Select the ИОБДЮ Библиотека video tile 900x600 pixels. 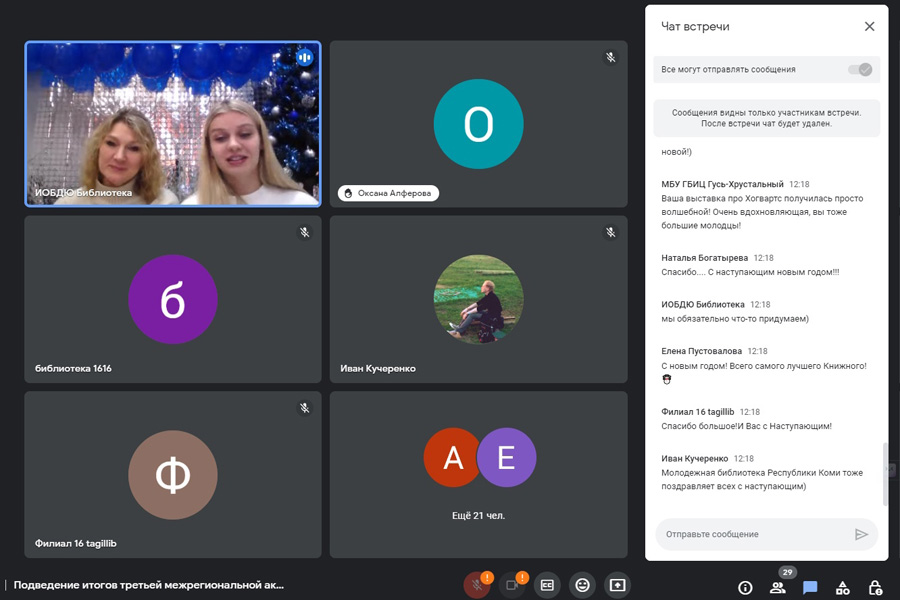[173, 123]
